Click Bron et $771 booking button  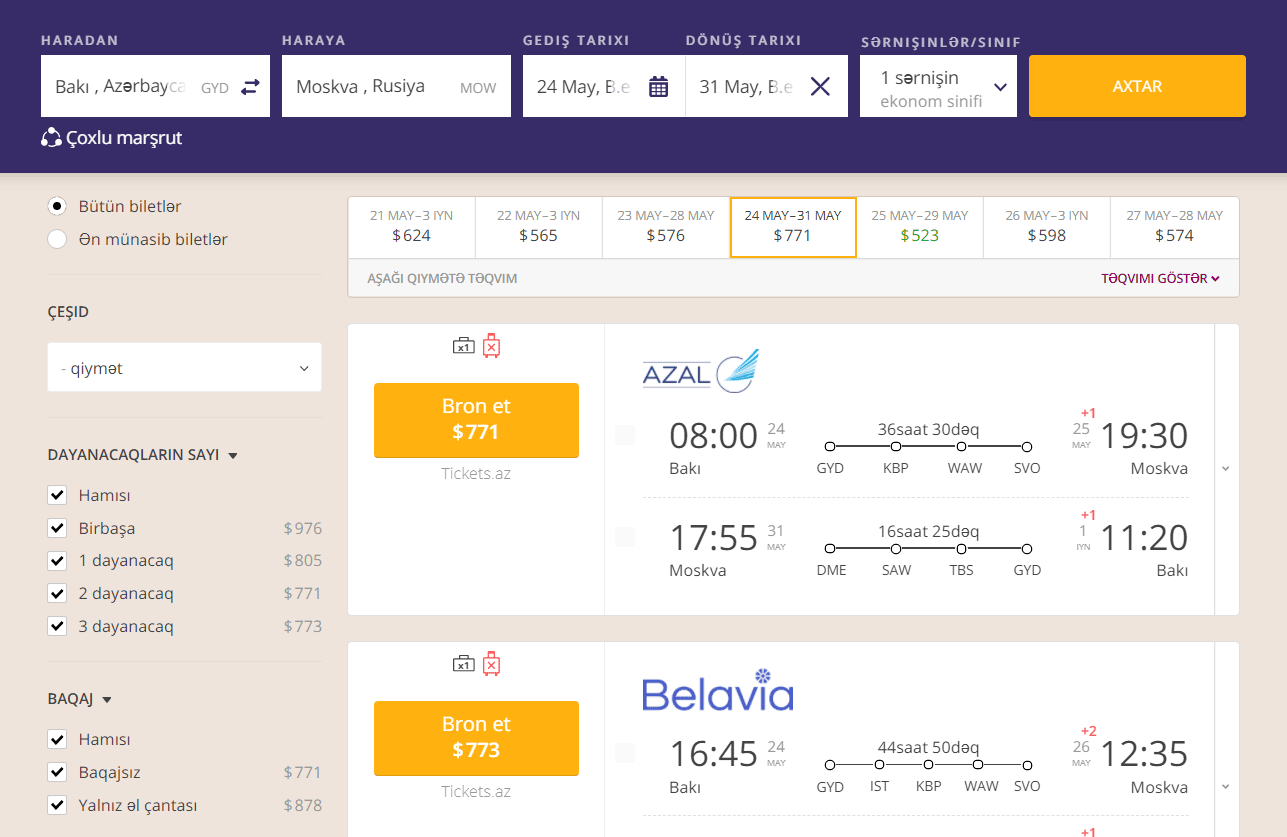point(476,420)
